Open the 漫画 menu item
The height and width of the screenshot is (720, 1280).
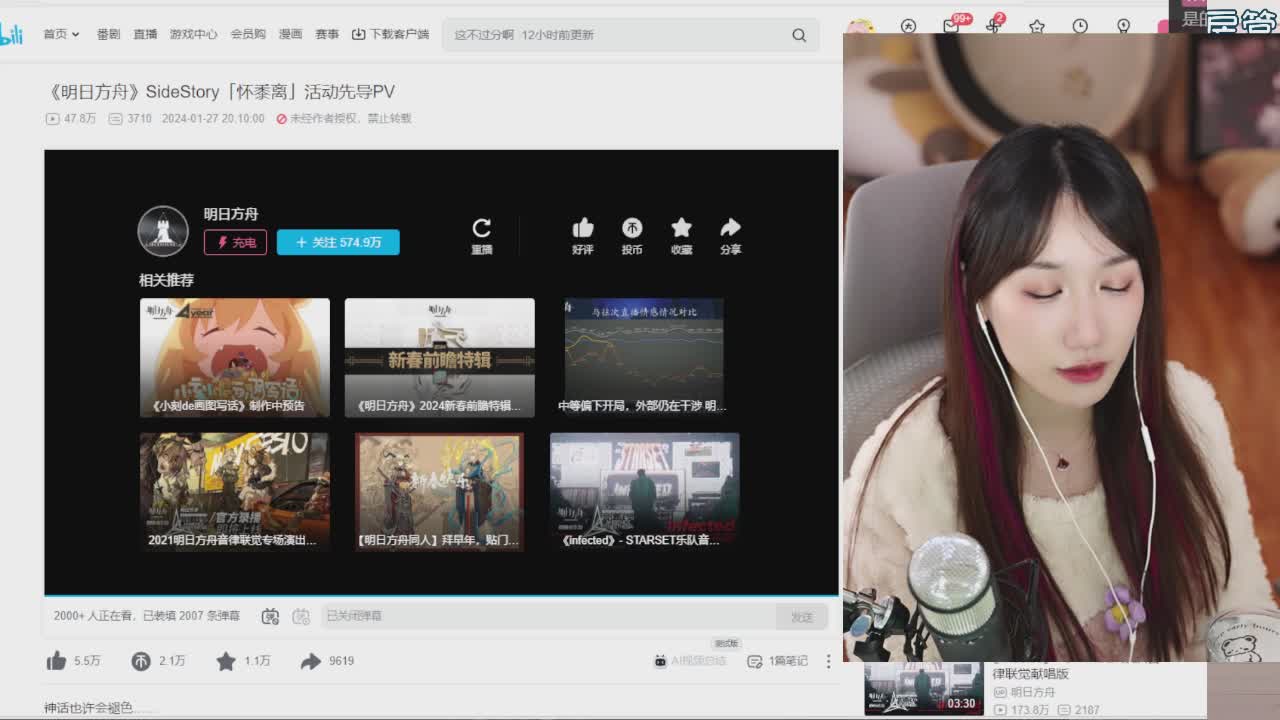click(290, 34)
